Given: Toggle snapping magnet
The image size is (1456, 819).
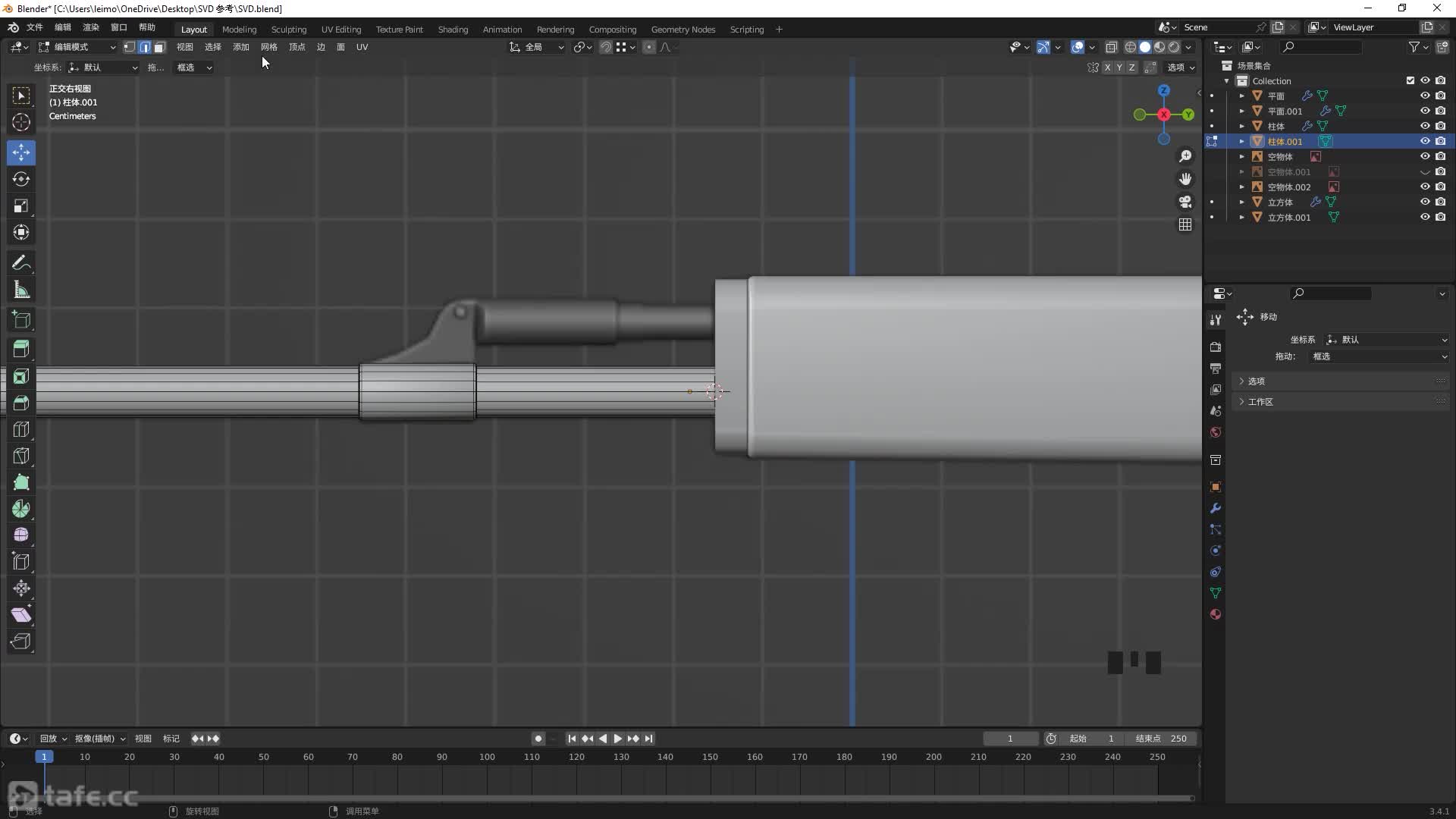Looking at the screenshot, I should tap(605, 47).
